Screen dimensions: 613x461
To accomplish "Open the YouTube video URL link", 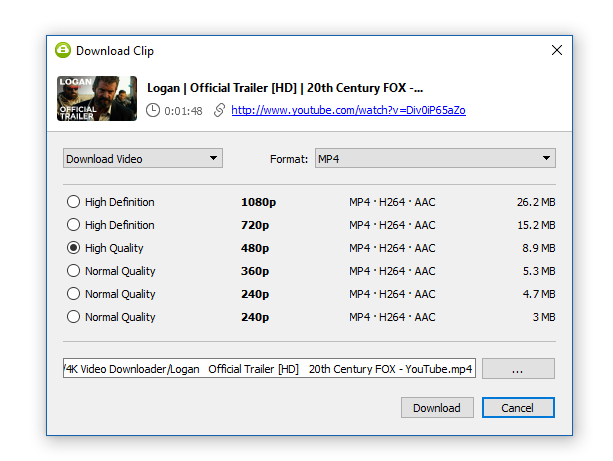I will [x=348, y=110].
